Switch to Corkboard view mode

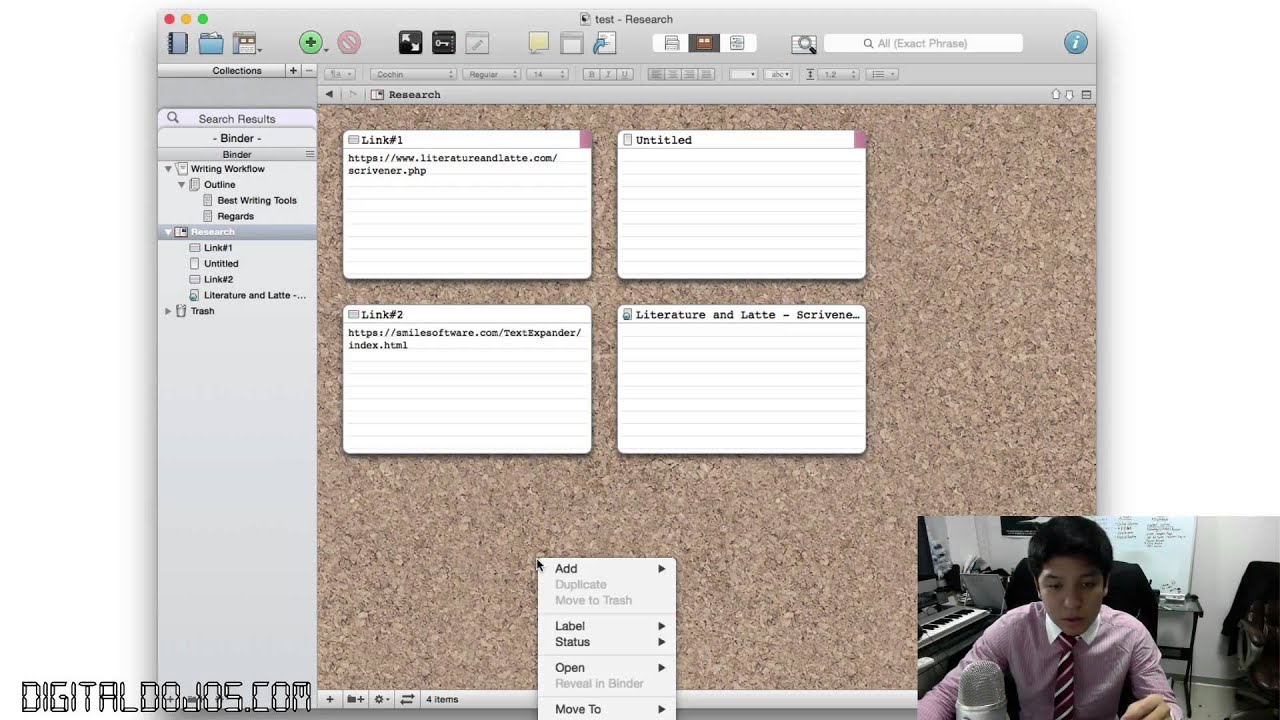coord(704,43)
